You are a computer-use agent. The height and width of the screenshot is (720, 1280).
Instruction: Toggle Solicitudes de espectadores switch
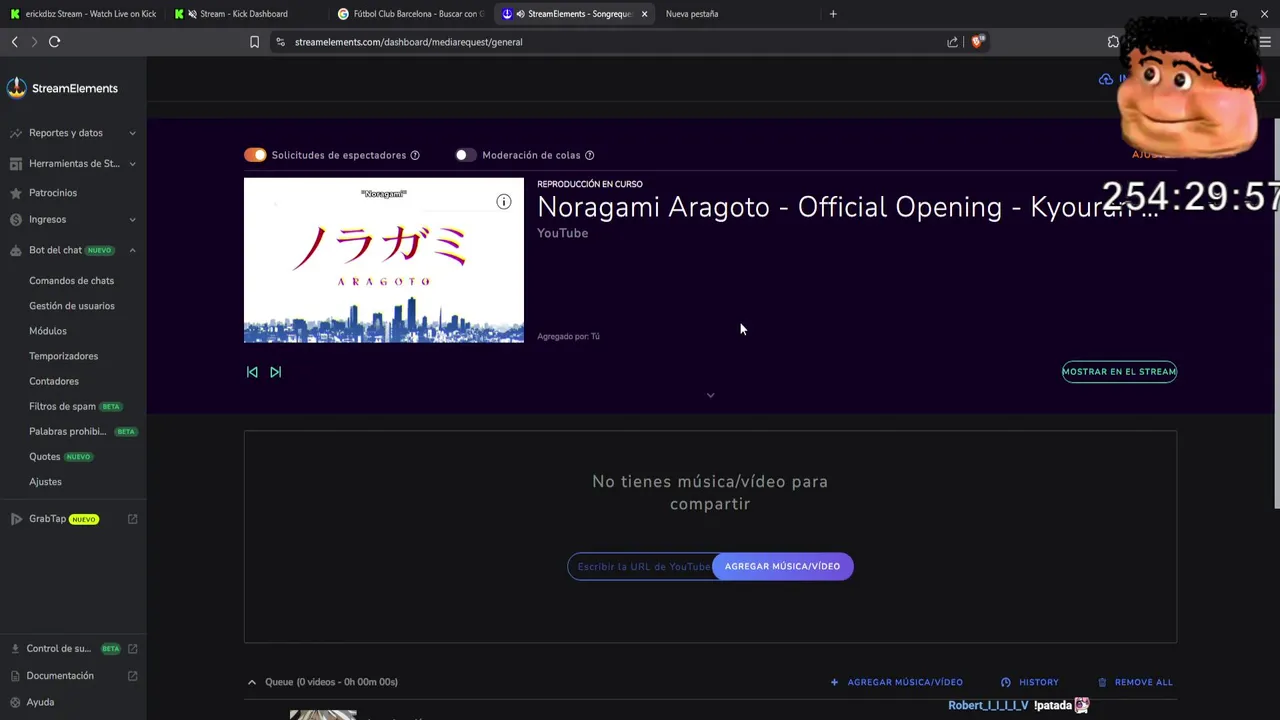tap(255, 155)
